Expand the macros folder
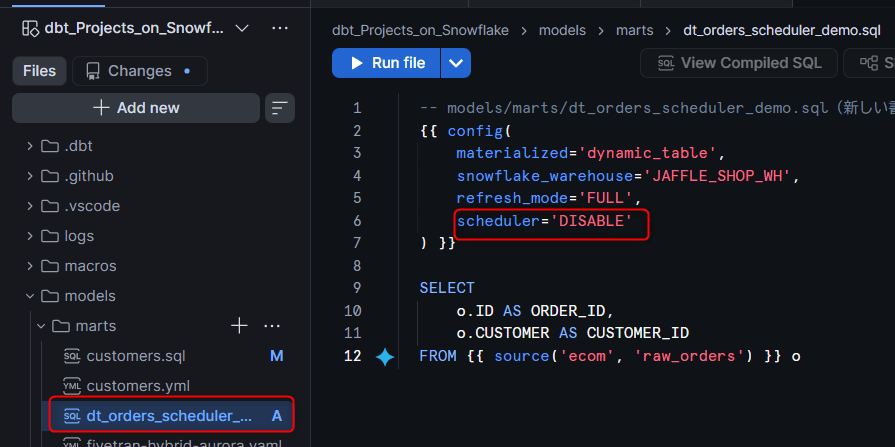895x447 pixels. point(71,266)
